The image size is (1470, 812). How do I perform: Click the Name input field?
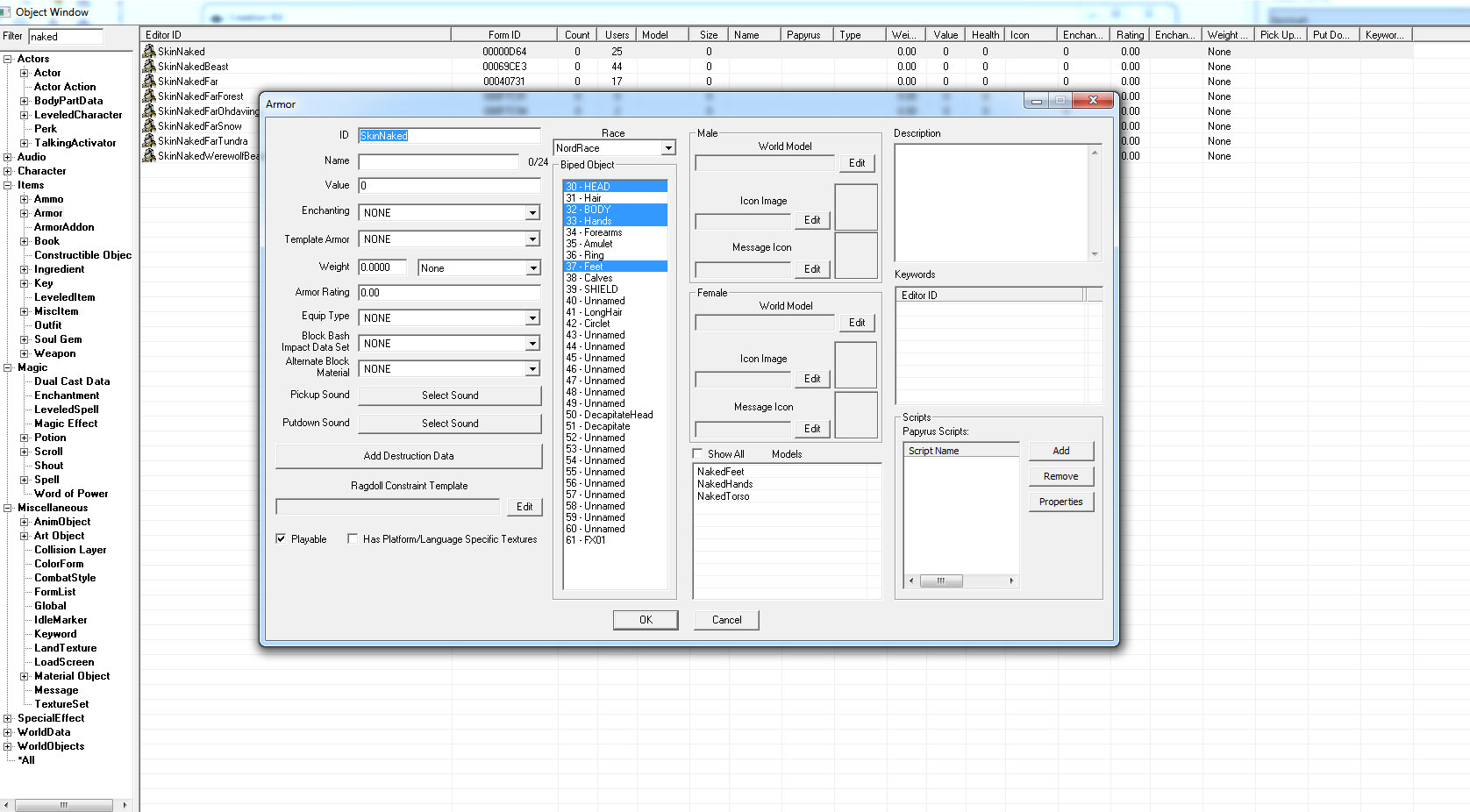pos(439,161)
